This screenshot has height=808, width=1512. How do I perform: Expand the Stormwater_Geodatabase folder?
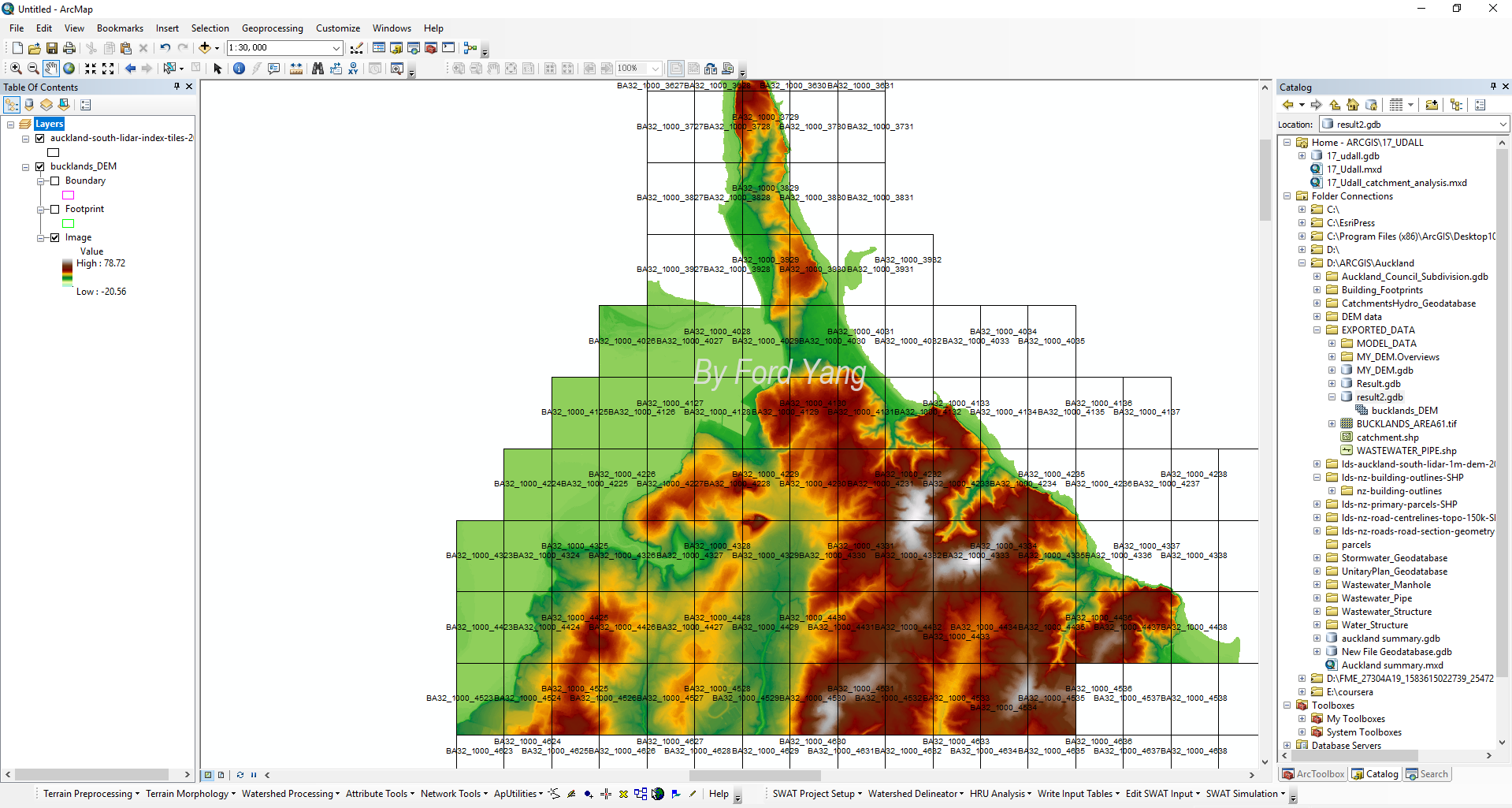coord(1317,558)
